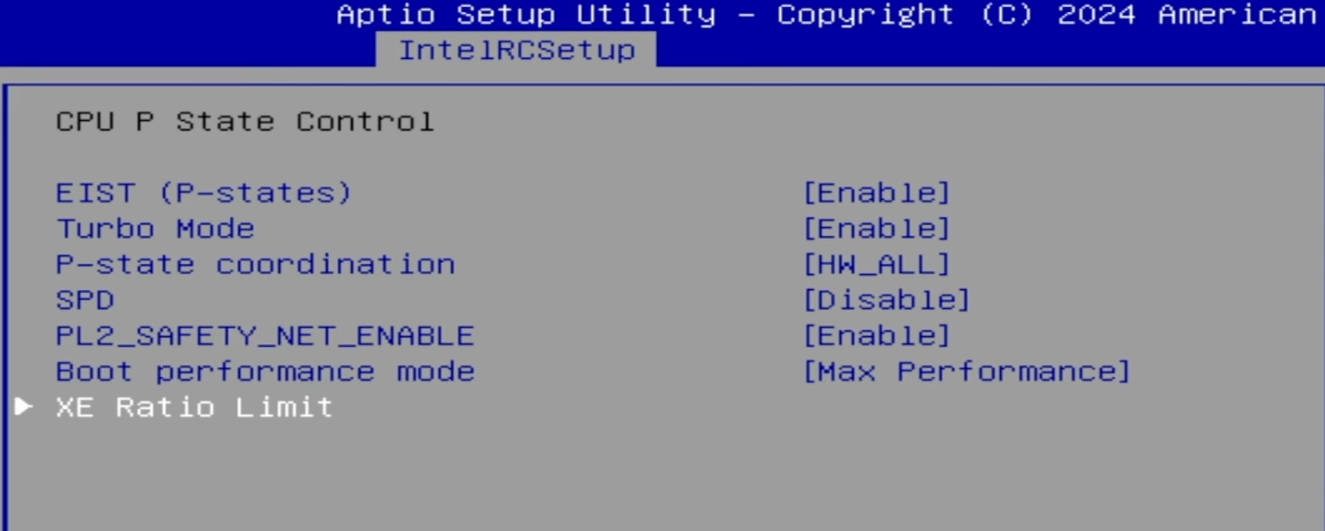Toggle the Turbo Mode Enable value

click(876, 229)
